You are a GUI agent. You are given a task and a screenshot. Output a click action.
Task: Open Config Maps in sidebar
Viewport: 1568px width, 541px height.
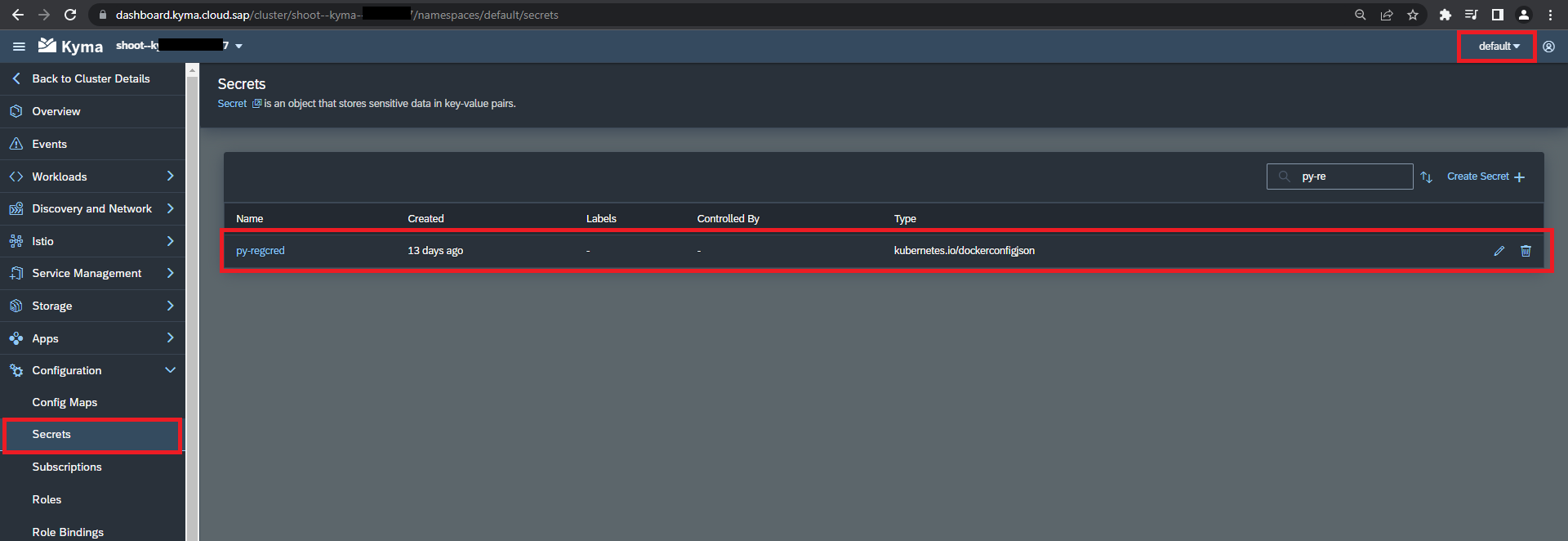65,402
